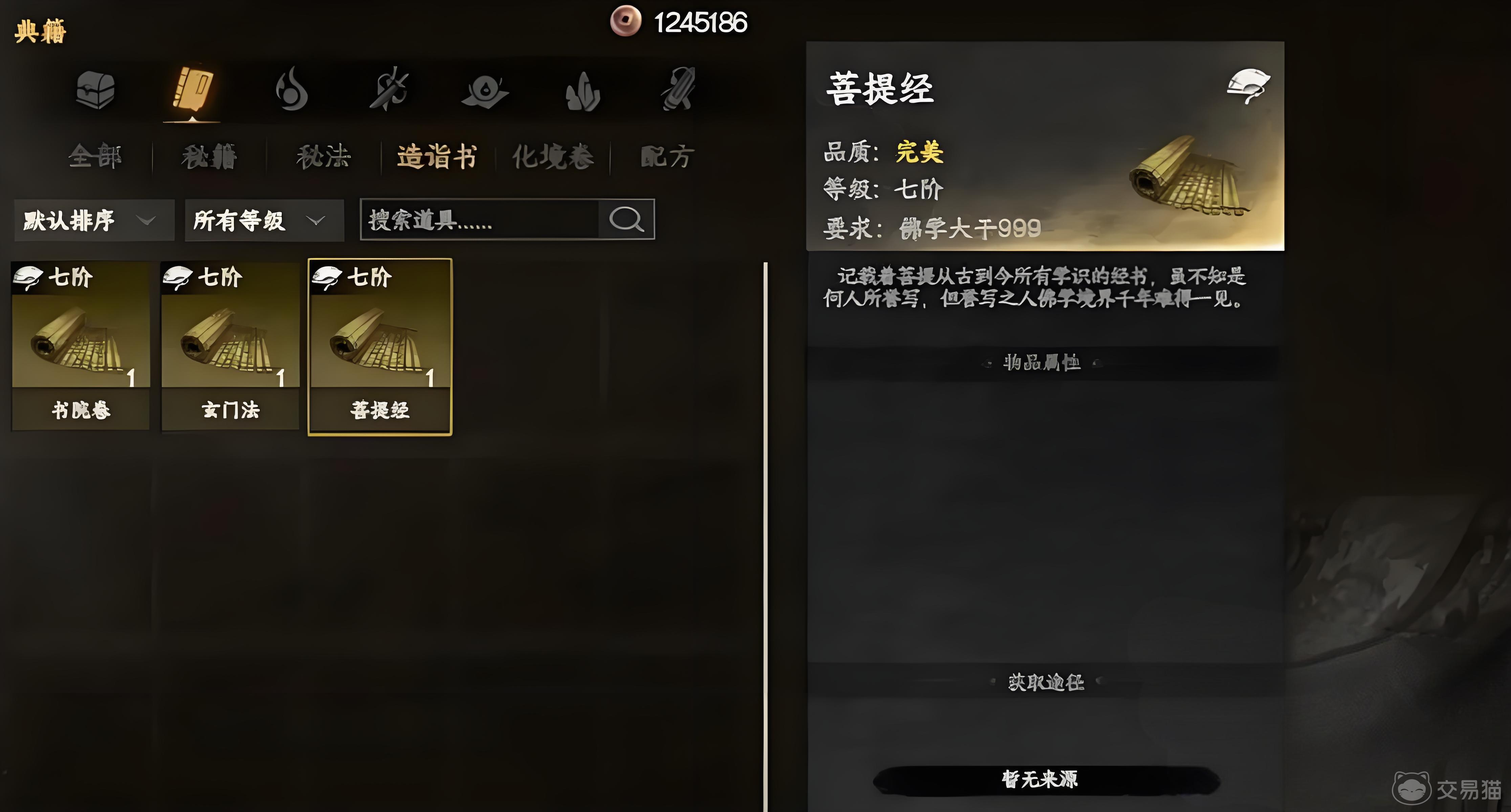This screenshot has height=812, width=1511.
Task: Open the crossed weapons category icon
Action: coord(388,89)
